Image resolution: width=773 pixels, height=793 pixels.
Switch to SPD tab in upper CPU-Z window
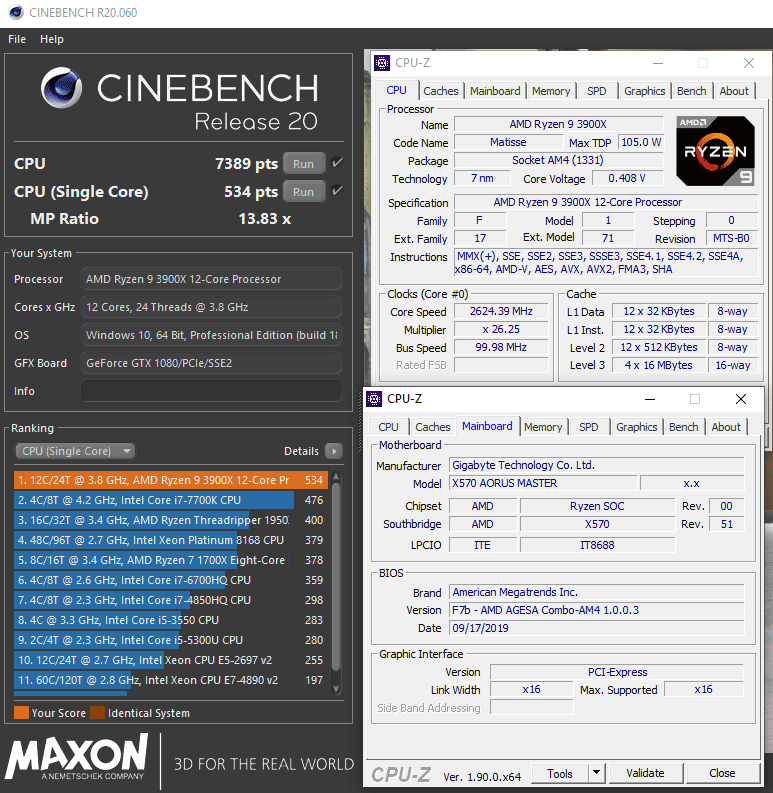(x=596, y=91)
